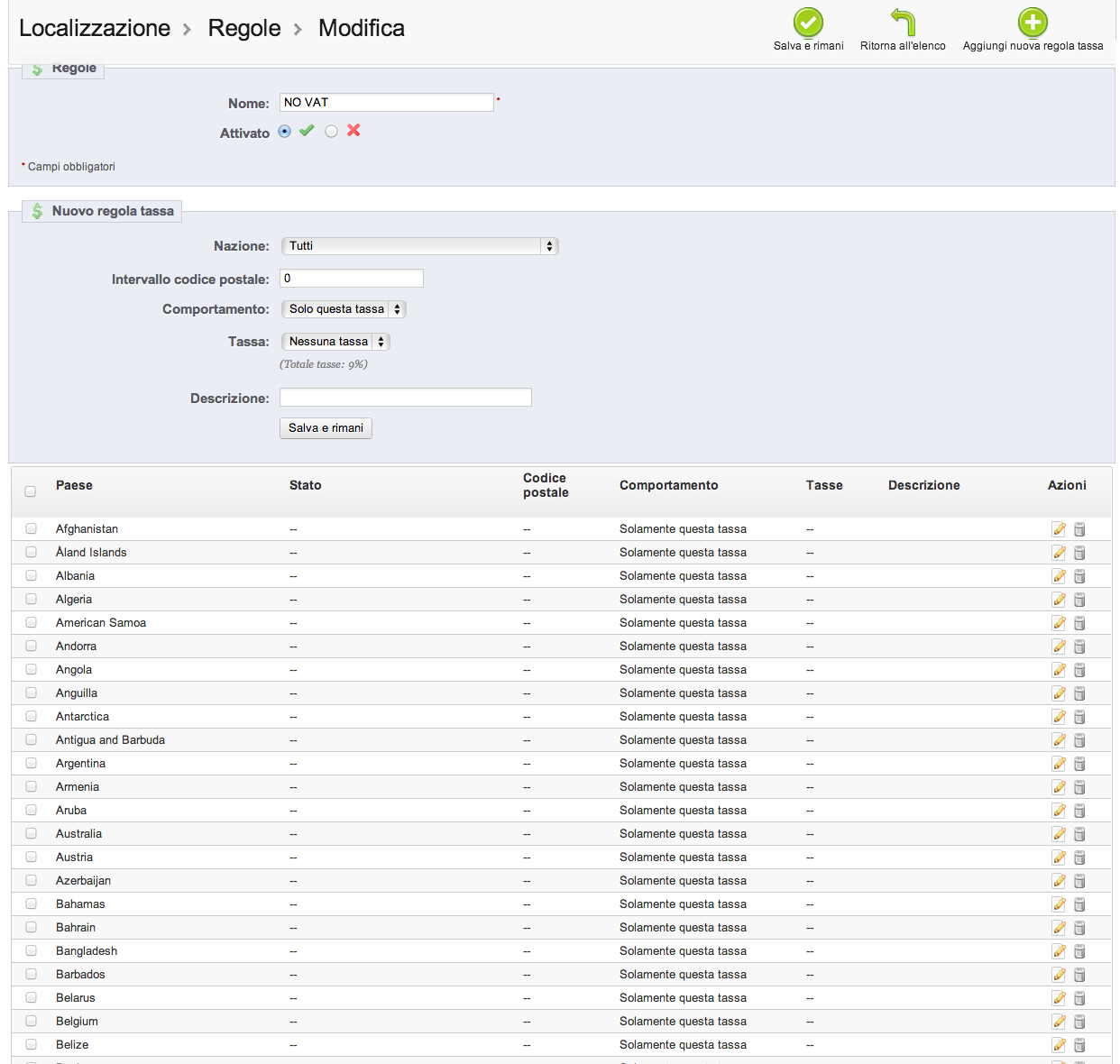1120x1064 pixels.
Task: Click the Salva e rimani form button
Action: pyautogui.click(x=326, y=428)
